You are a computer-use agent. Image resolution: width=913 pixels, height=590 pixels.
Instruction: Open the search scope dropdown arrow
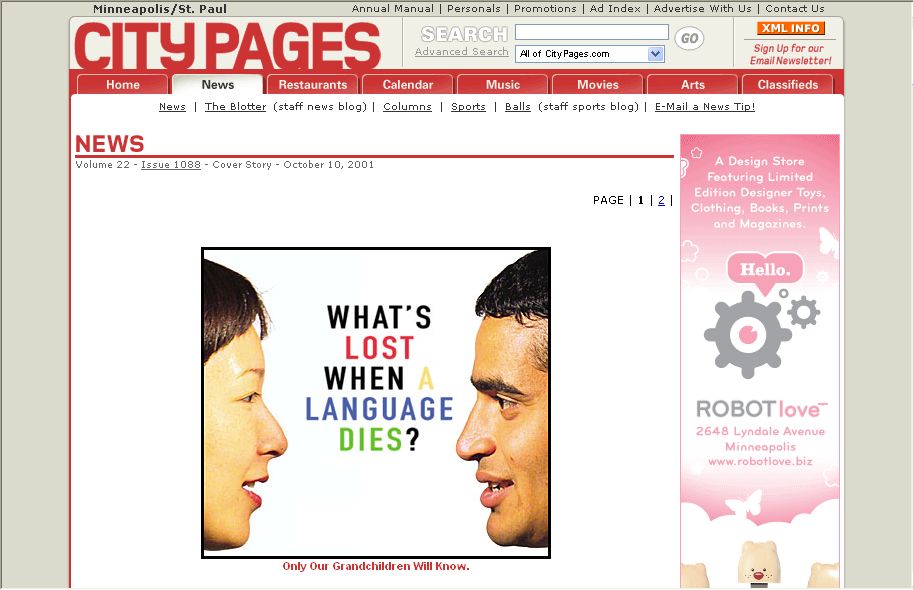pyautogui.click(x=656, y=54)
